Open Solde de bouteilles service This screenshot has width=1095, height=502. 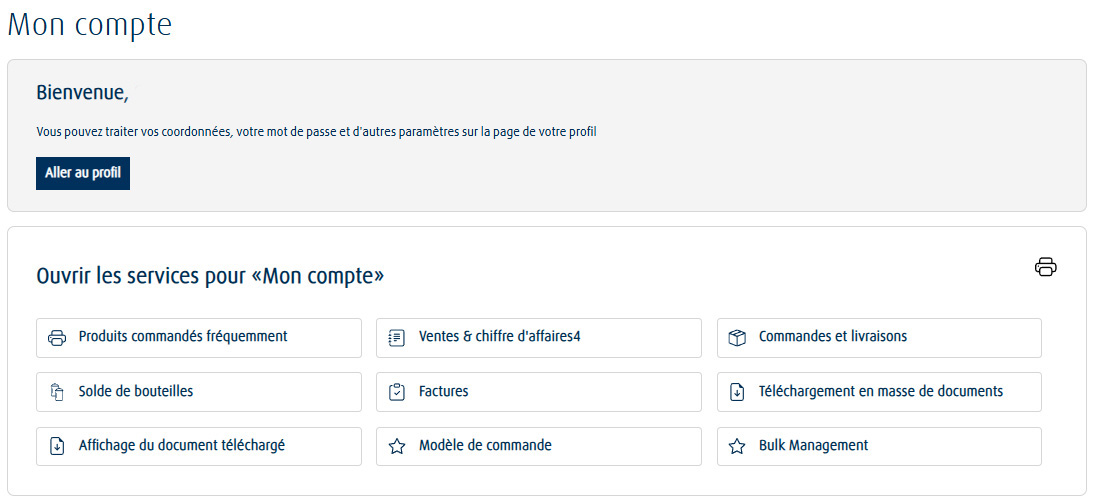pyautogui.click(x=199, y=392)
